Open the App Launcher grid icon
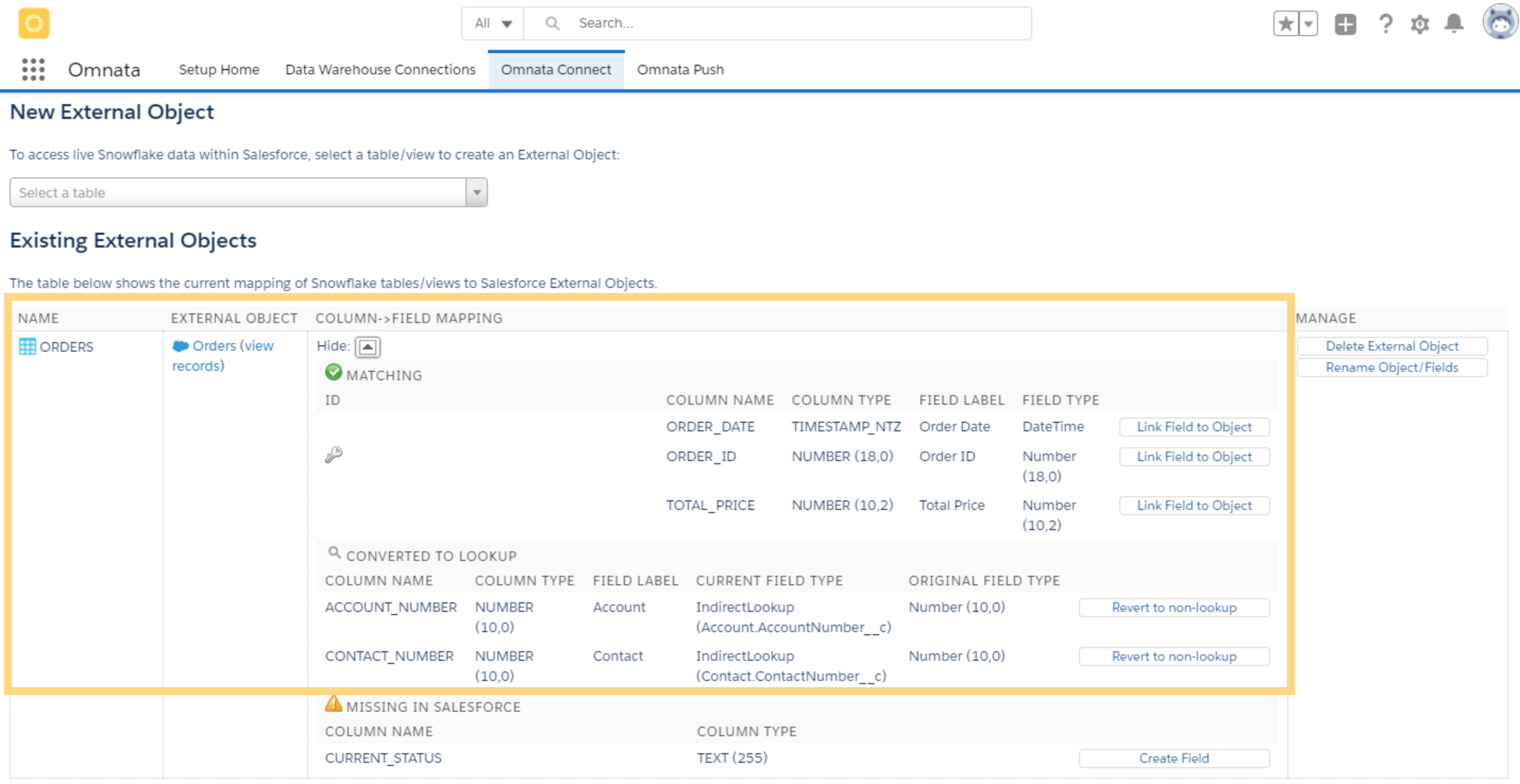1520x784 pixels. pos(33,70)
